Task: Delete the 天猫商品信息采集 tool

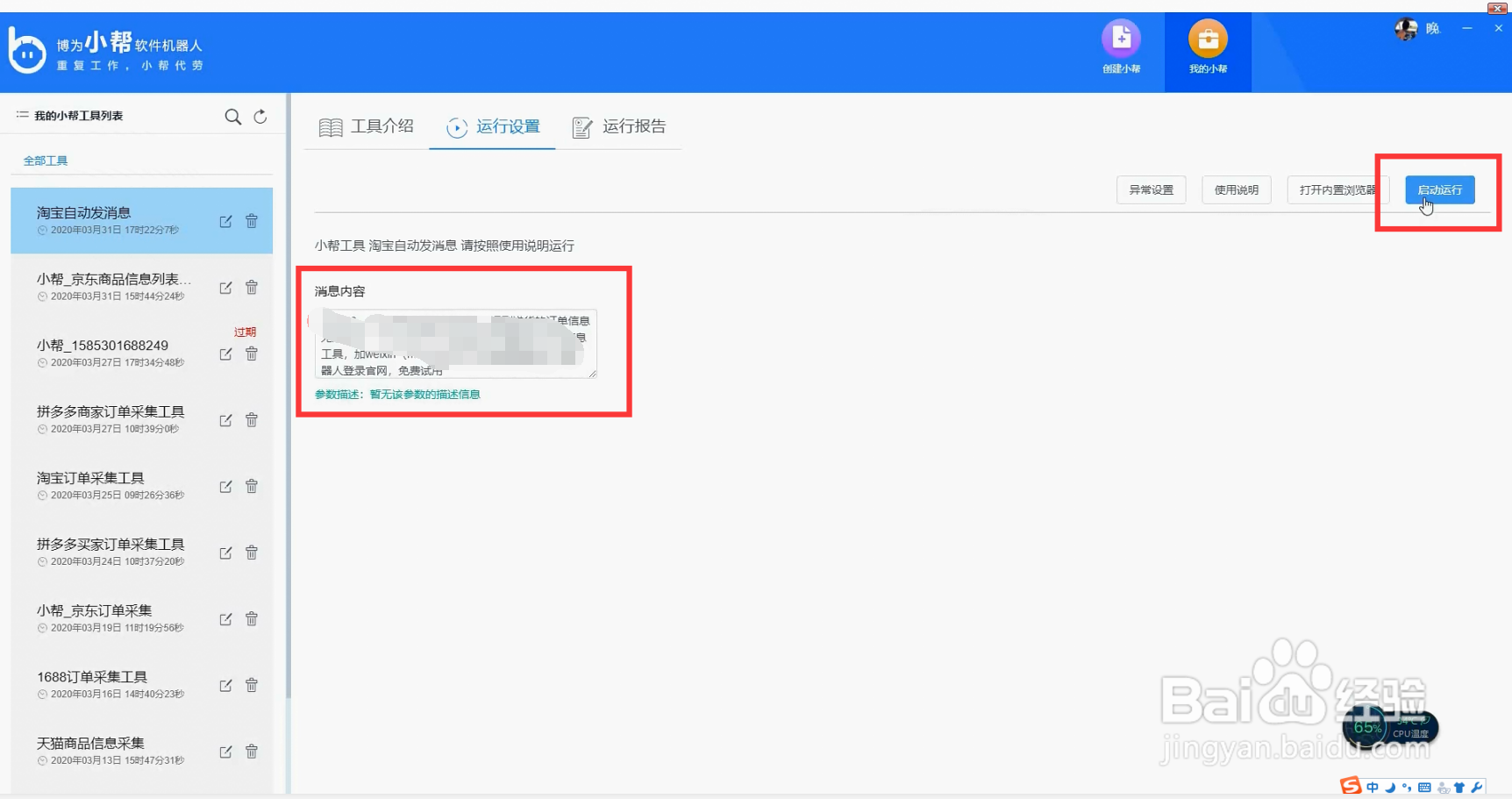Action: click(252, 751)
